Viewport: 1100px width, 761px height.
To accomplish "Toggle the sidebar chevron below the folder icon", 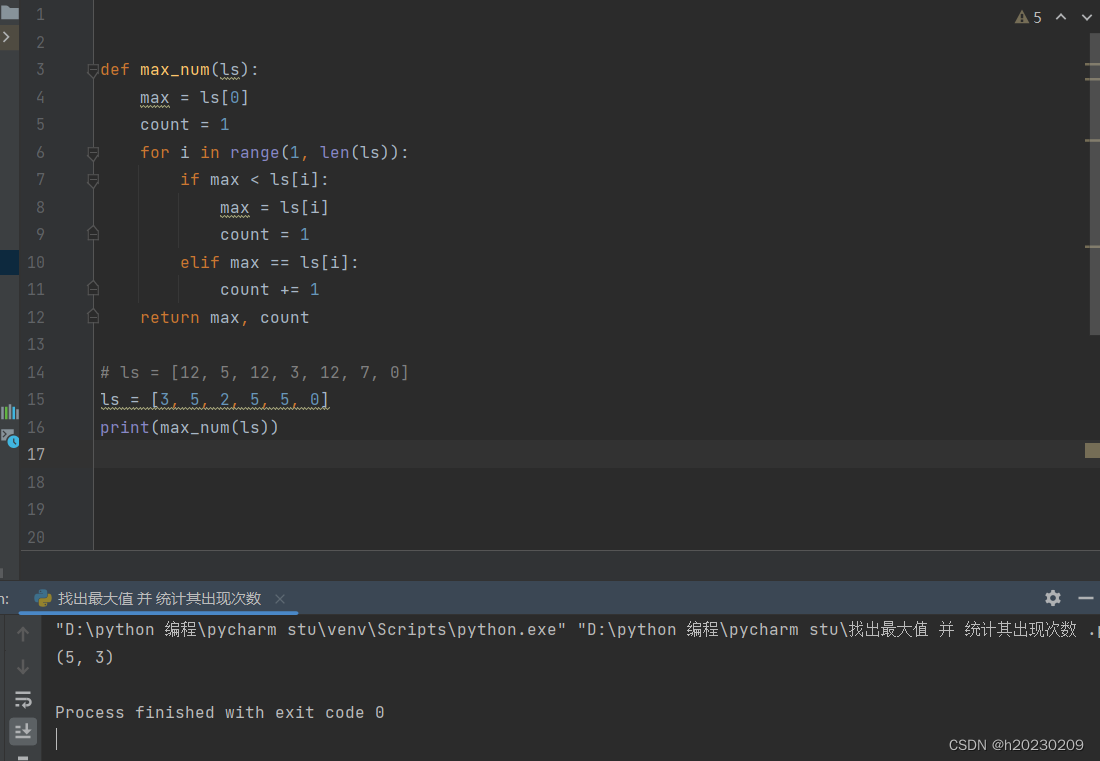I will [7, 36].
